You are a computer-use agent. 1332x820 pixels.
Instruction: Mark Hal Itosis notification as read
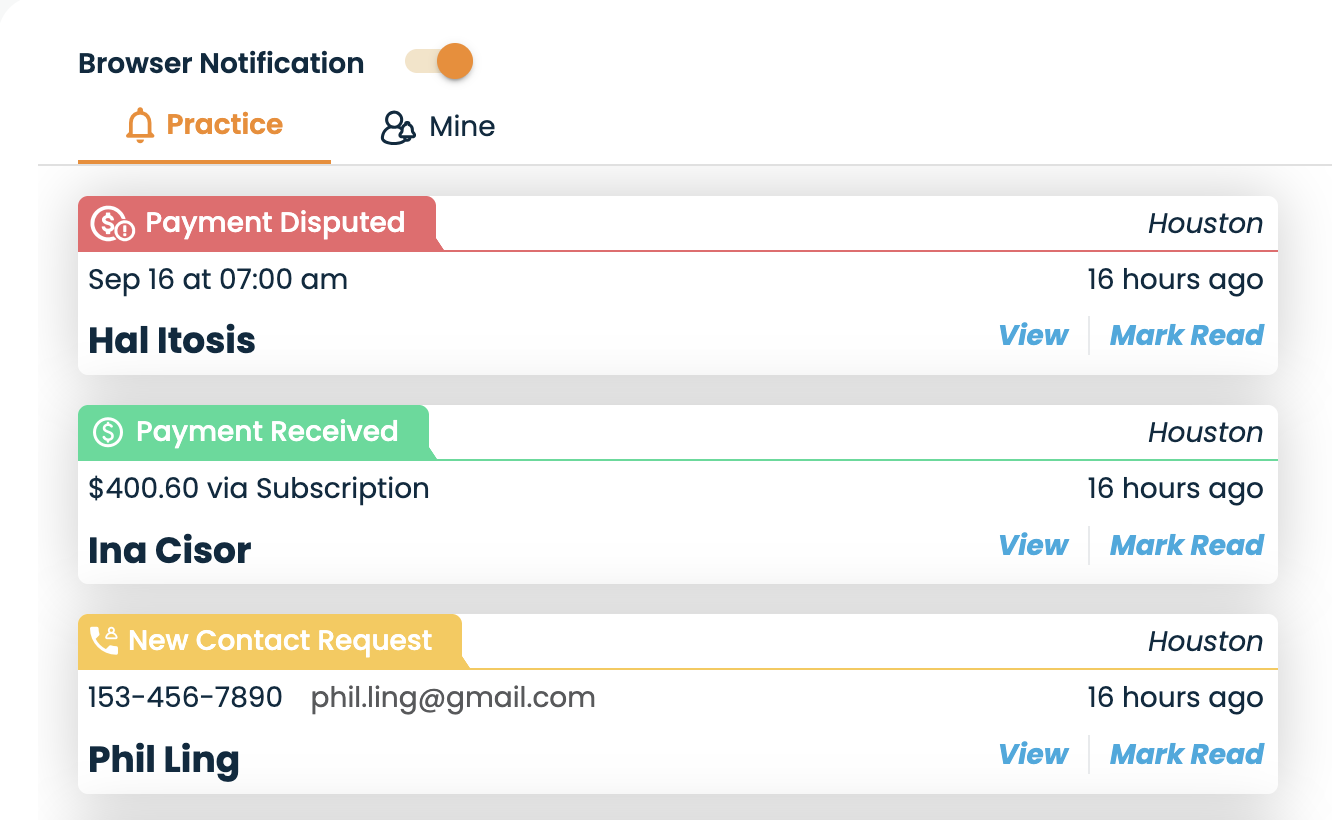click(1187, 335)
